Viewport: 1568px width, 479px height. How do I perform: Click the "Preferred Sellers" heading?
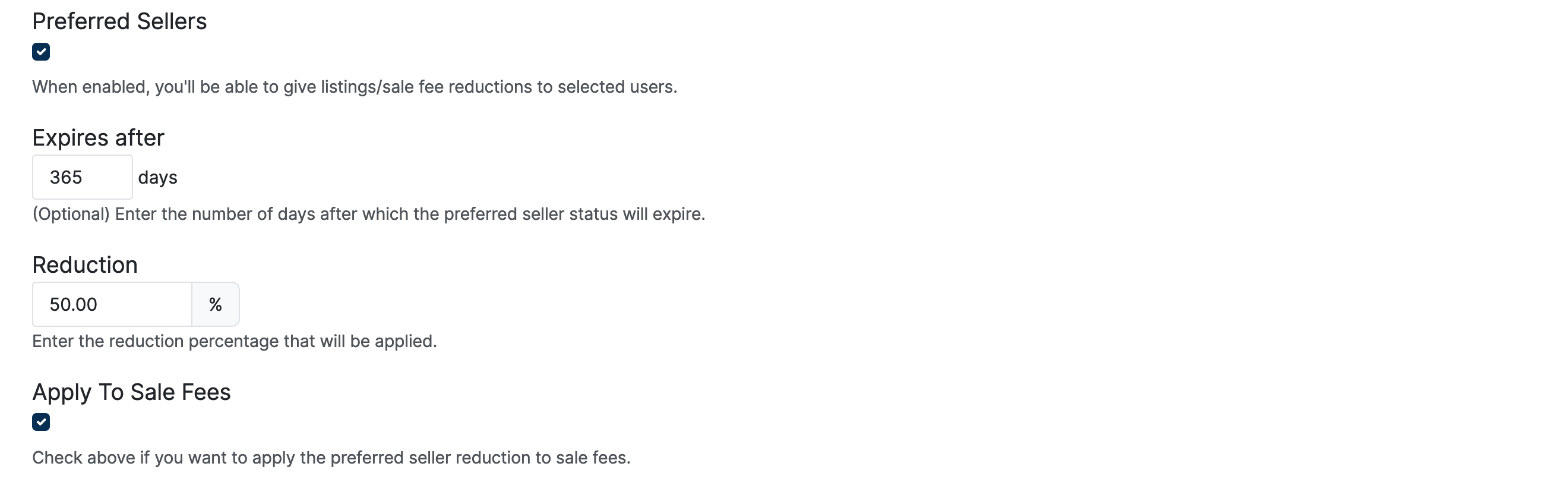coord(119,21)
